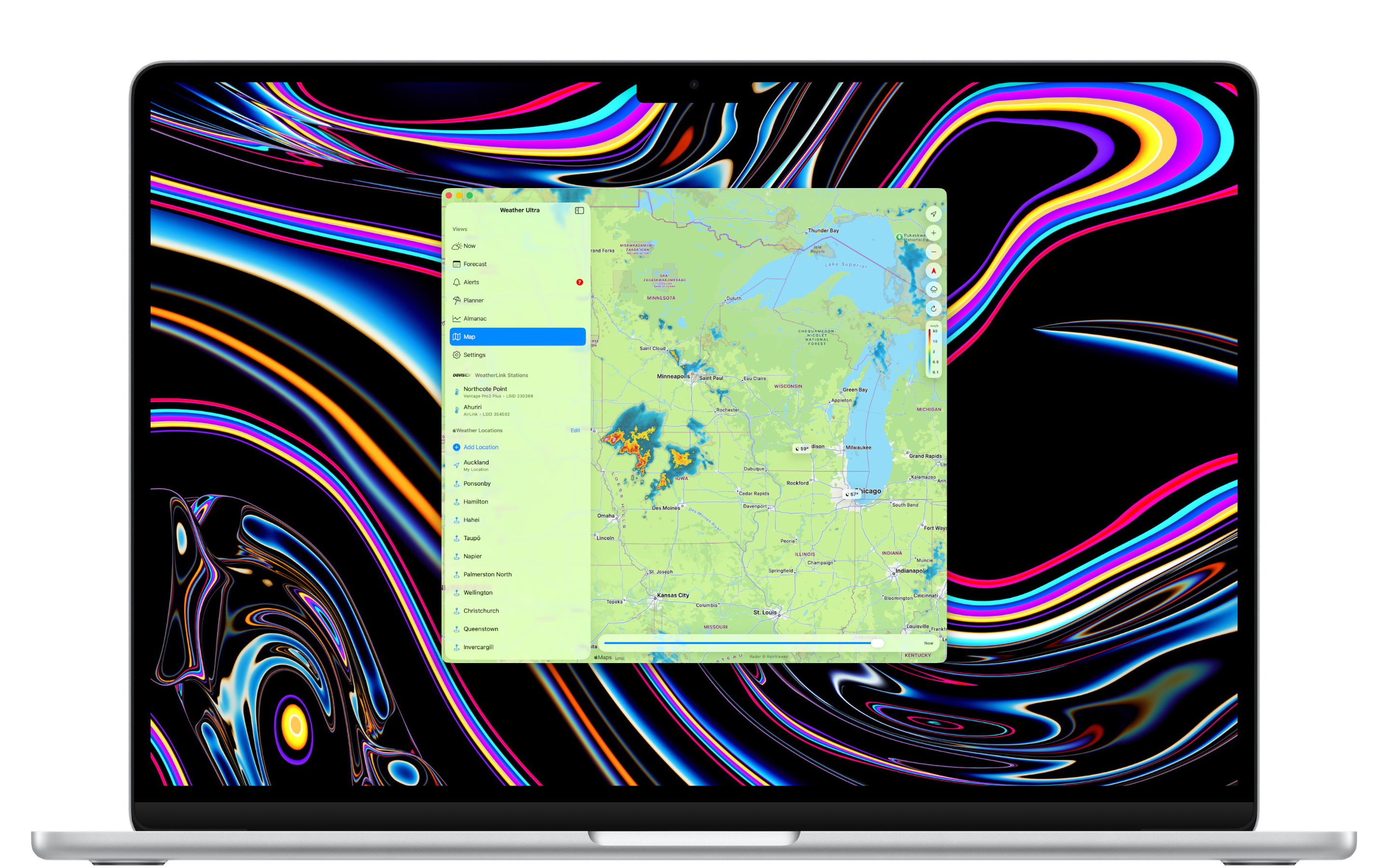The width and height of the screenshot is (1389, 868).
Task: Toggle the sidebar with the panel icon
Action: [579, 211]
